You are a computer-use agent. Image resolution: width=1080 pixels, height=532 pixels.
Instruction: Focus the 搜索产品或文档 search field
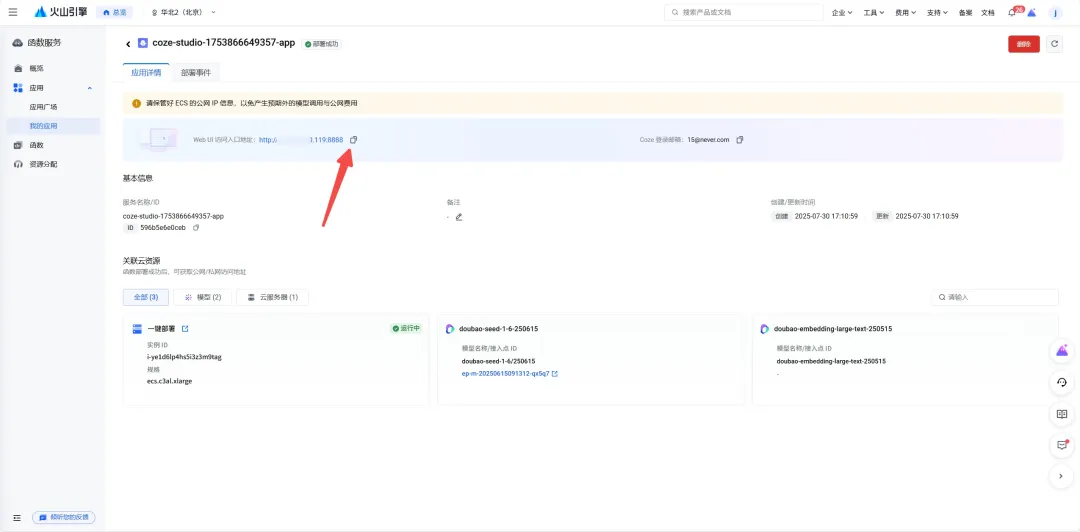[744, 12]
